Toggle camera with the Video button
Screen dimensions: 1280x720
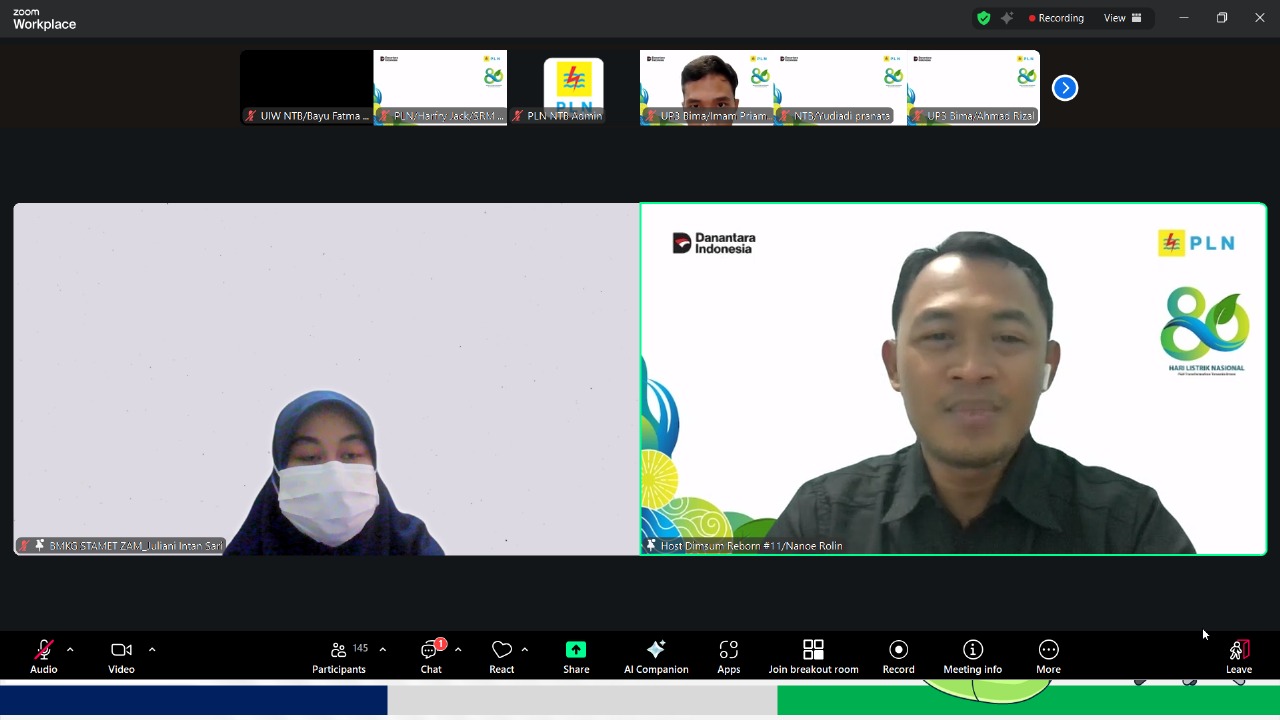[121, 656]
